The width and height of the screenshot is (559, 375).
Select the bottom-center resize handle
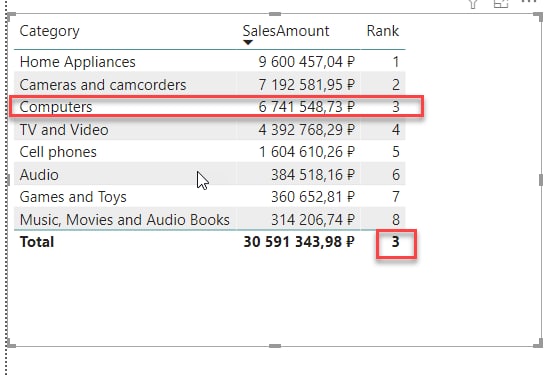point(275,346)
